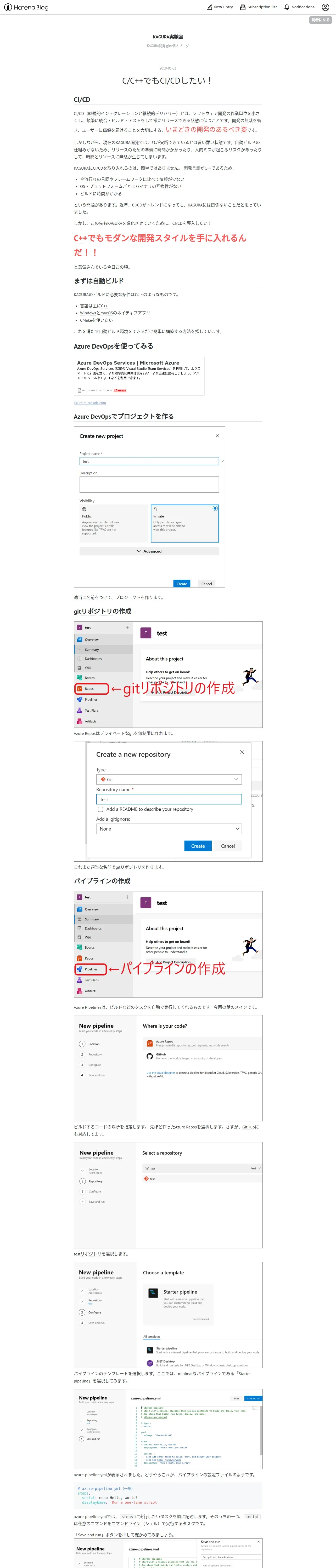Click Cancel in the Create new project dialog
Screen dimensions: 336x1568
tap(207, 584)
